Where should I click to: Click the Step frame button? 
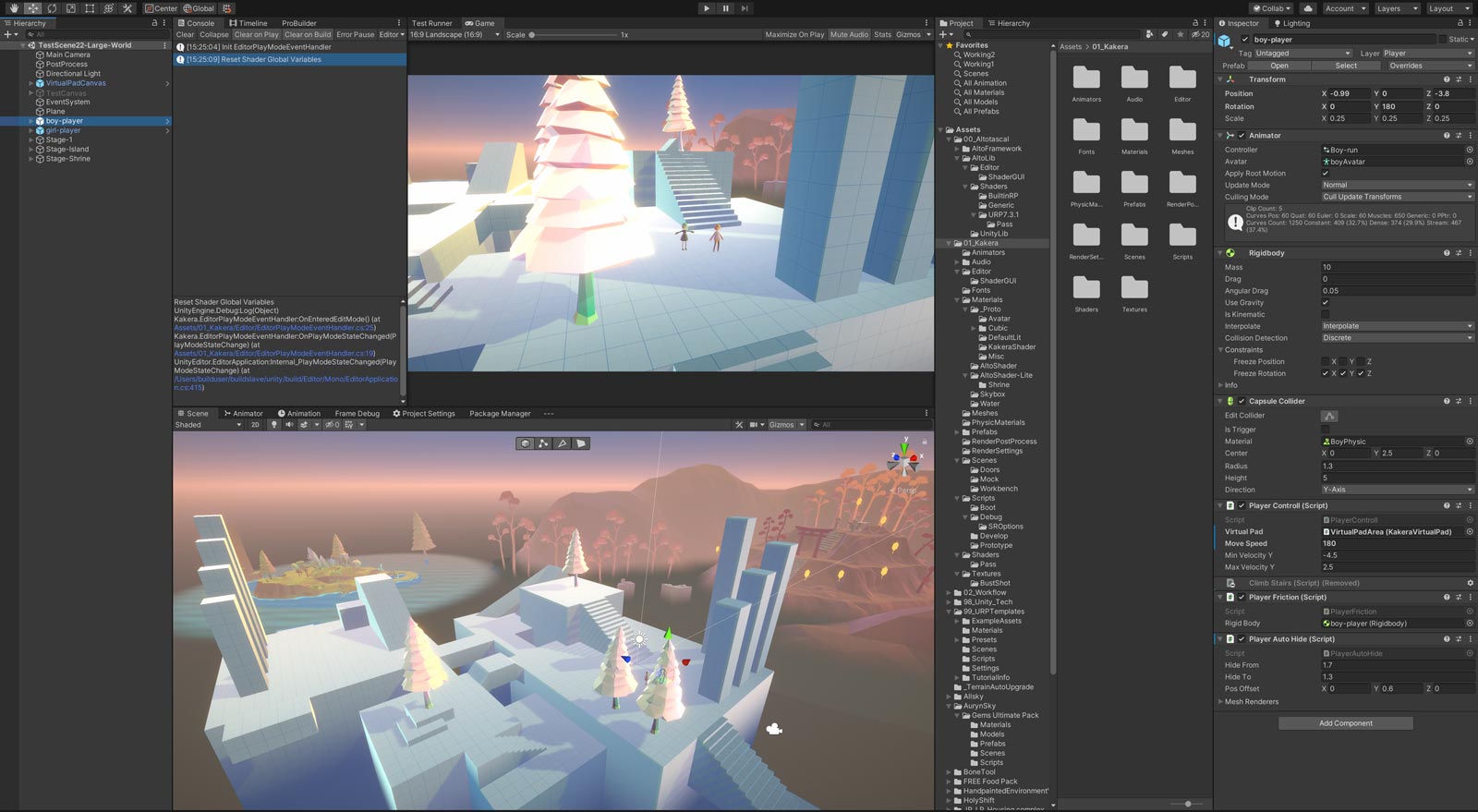point(745,8)
